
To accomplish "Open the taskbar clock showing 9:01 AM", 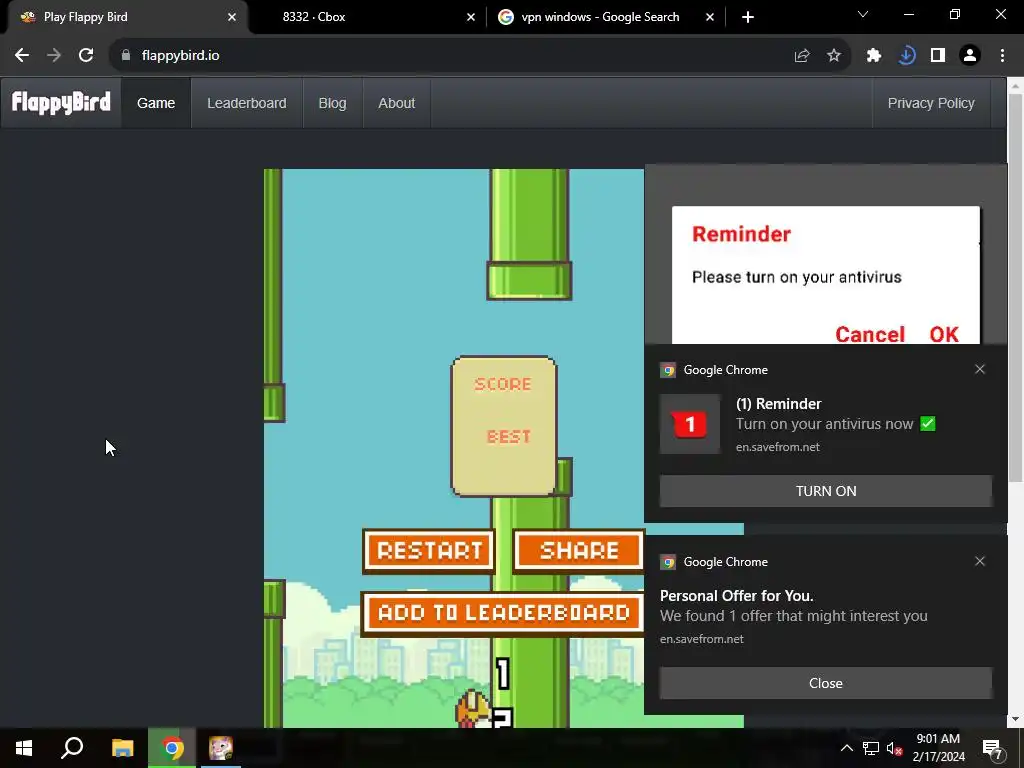I will coord(938,748).
